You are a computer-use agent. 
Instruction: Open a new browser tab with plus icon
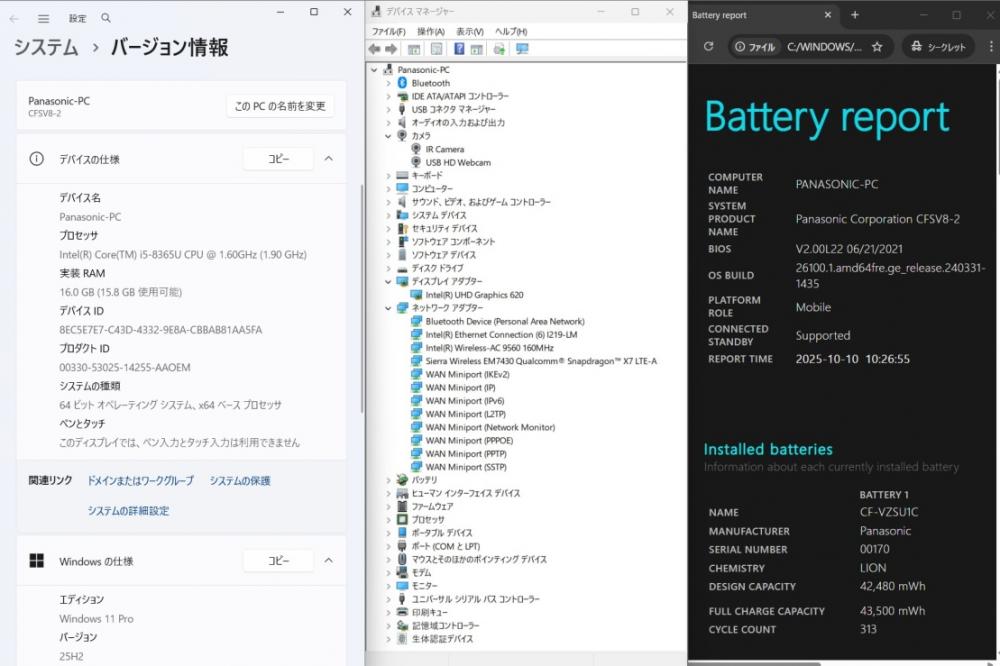[x=855, y=15]
